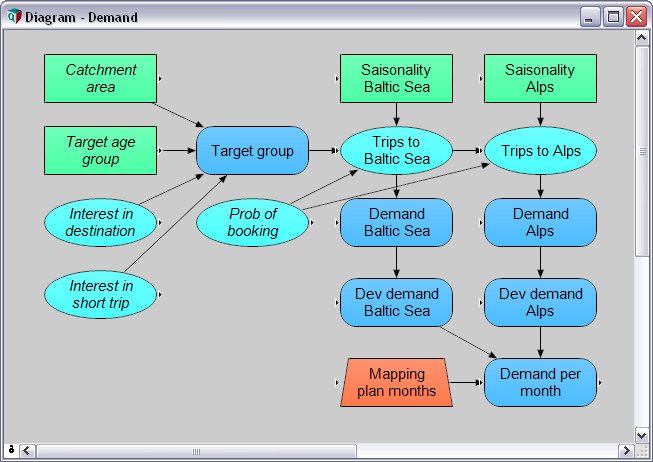Select the Interest in short trip node
The width and height of the screenshot is (653, 462).
100,294
